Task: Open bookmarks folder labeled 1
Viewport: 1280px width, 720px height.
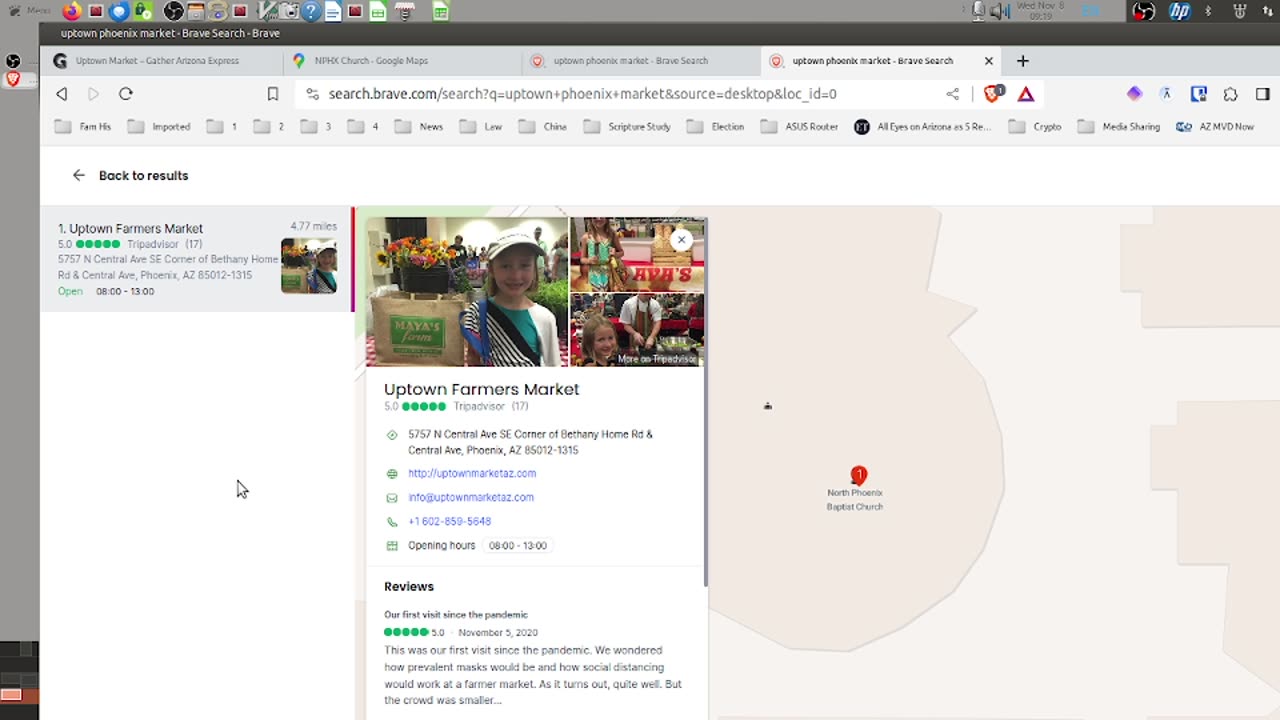Action: pos(222,127)
